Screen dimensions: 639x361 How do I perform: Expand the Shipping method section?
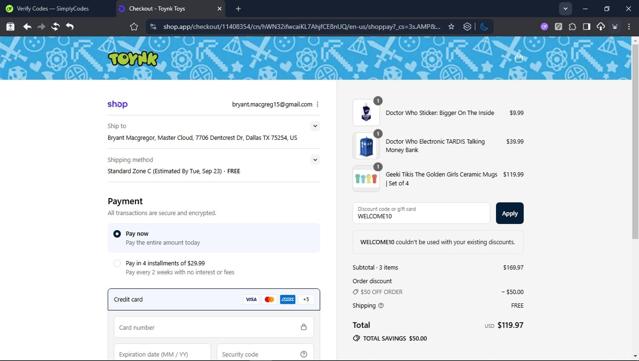pos(315,160)
